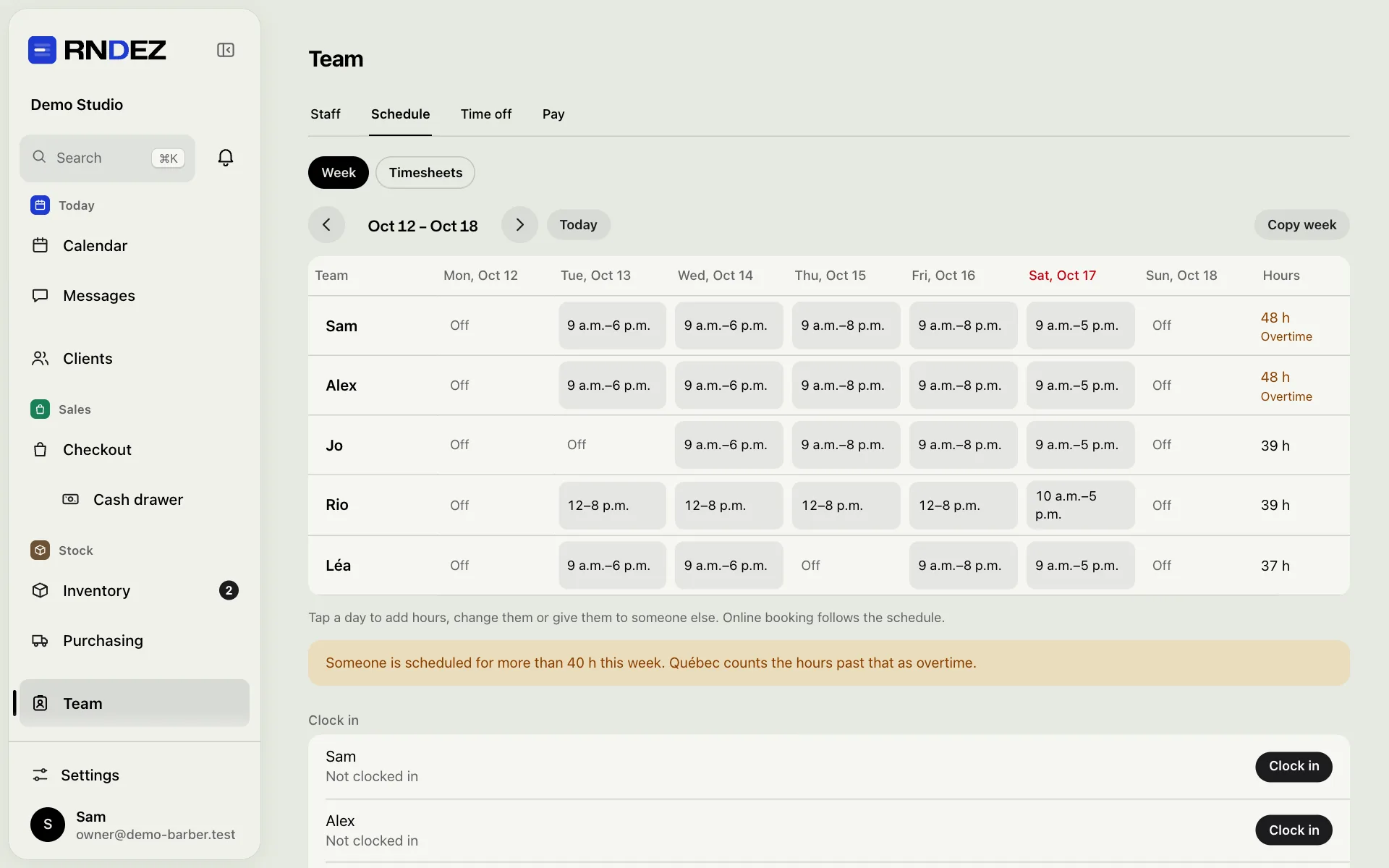
Task: Click Sam's 48 h Overtime total
Action: click(1286, 326)
